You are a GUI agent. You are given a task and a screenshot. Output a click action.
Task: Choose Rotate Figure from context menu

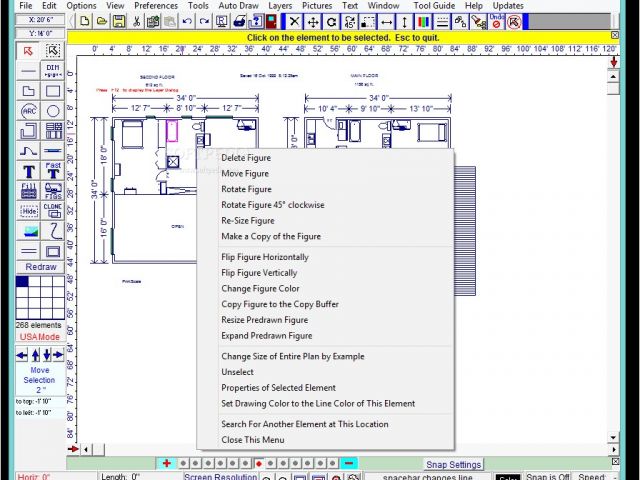pyautogui.click(x=246, y=189)
